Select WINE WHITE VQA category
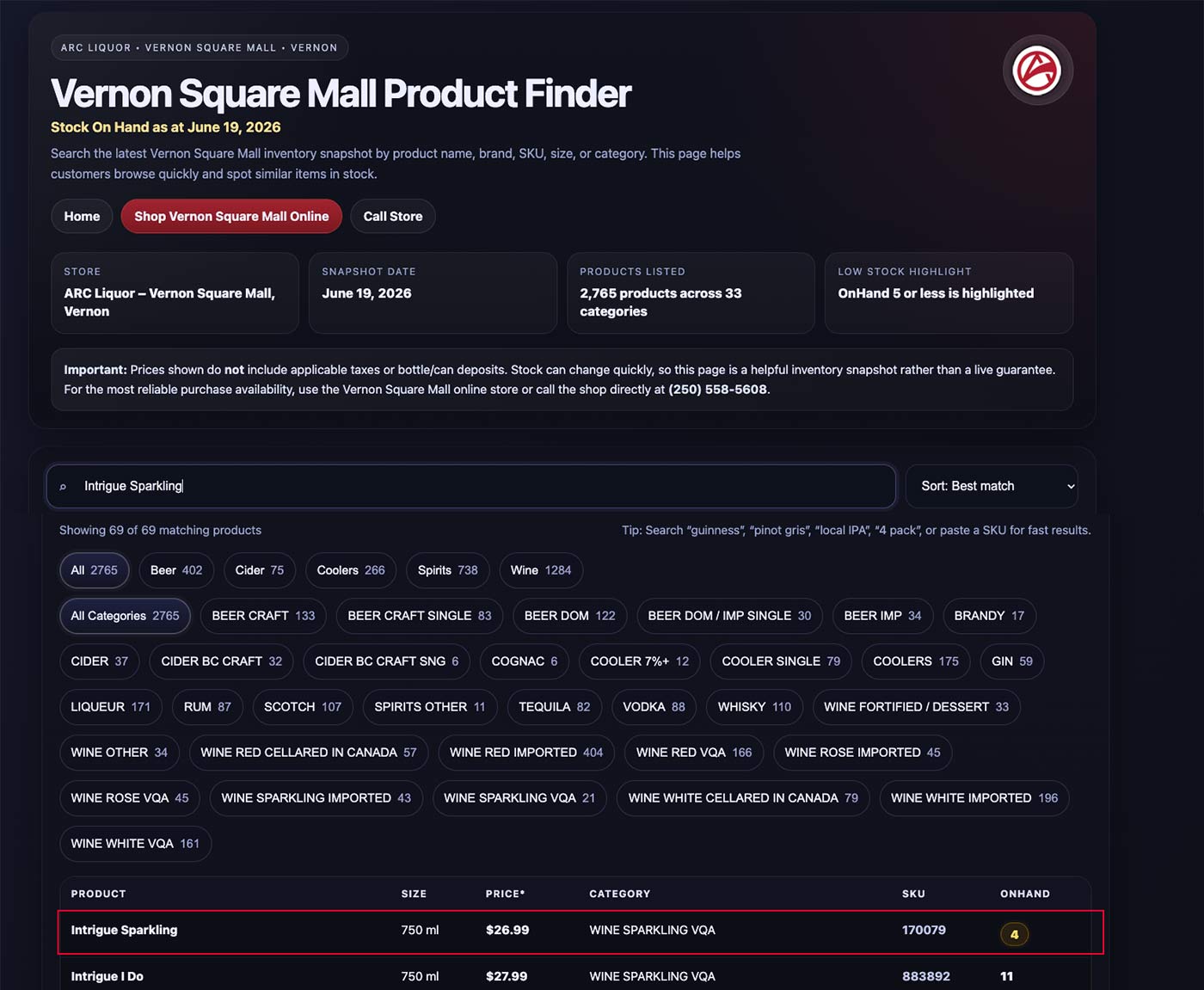This screenshot has height=990, width=1204. tap(135, 844)
